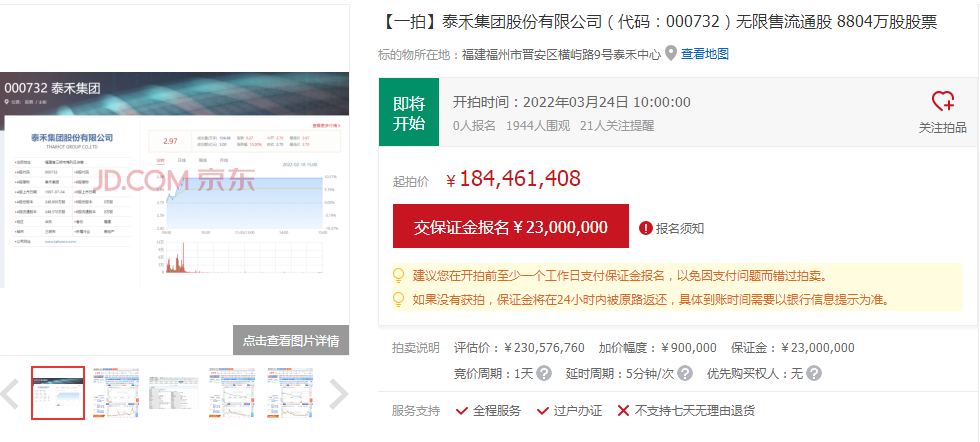
Task: Click the checkmark icon beside 全程服务
Action: tap(462, 411)
